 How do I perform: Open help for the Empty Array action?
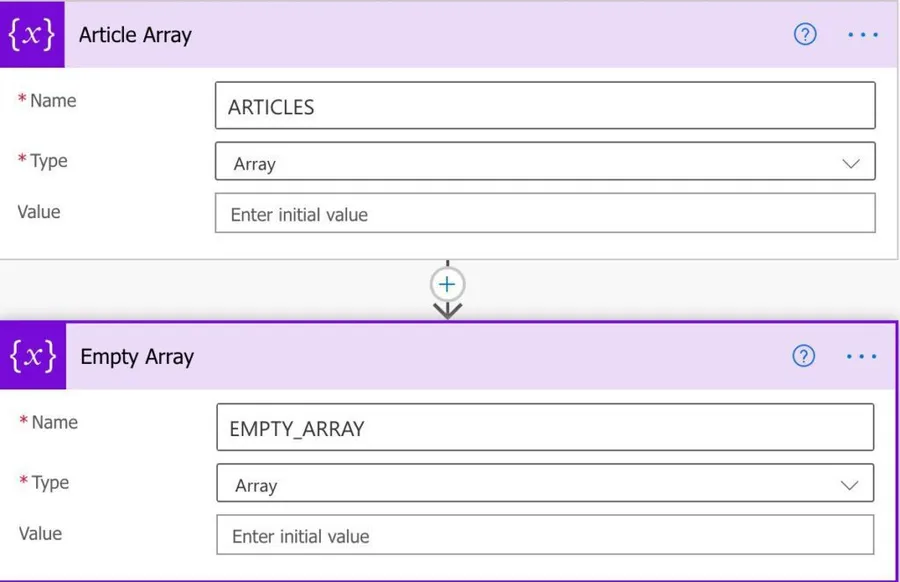click(804, 357)
